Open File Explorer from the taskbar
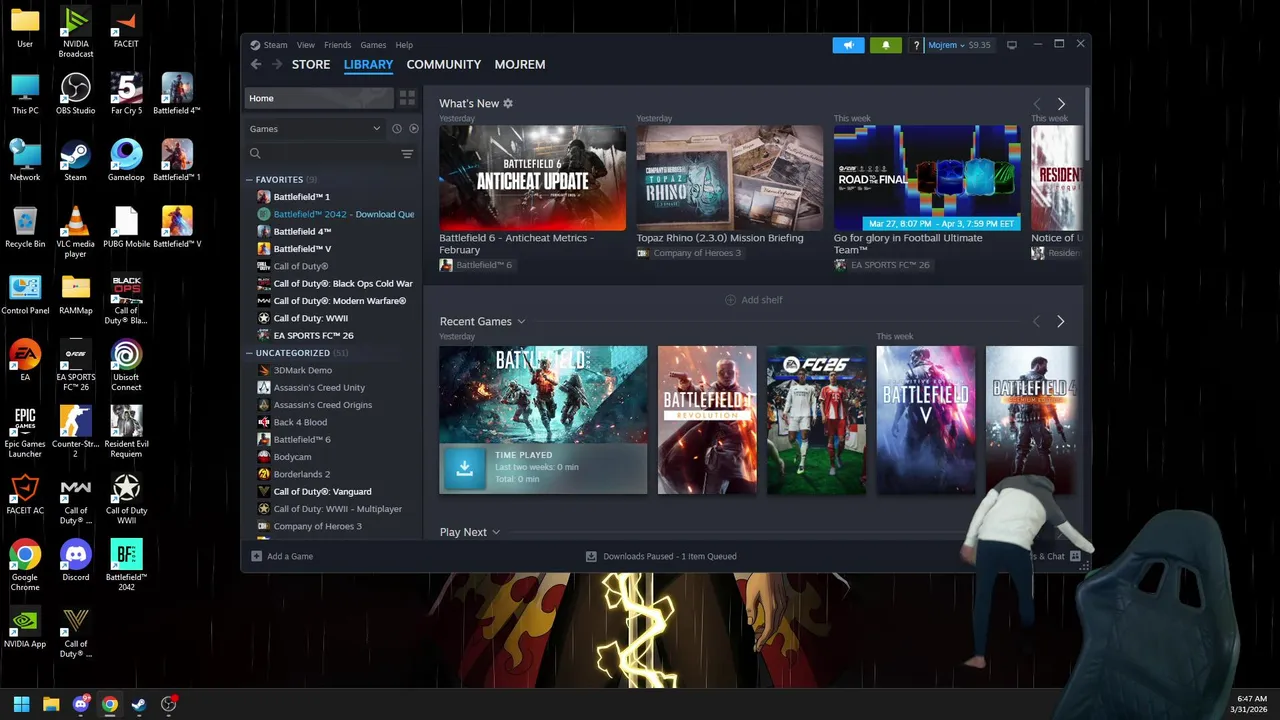 pyautogui.click(x=51, y=704)
